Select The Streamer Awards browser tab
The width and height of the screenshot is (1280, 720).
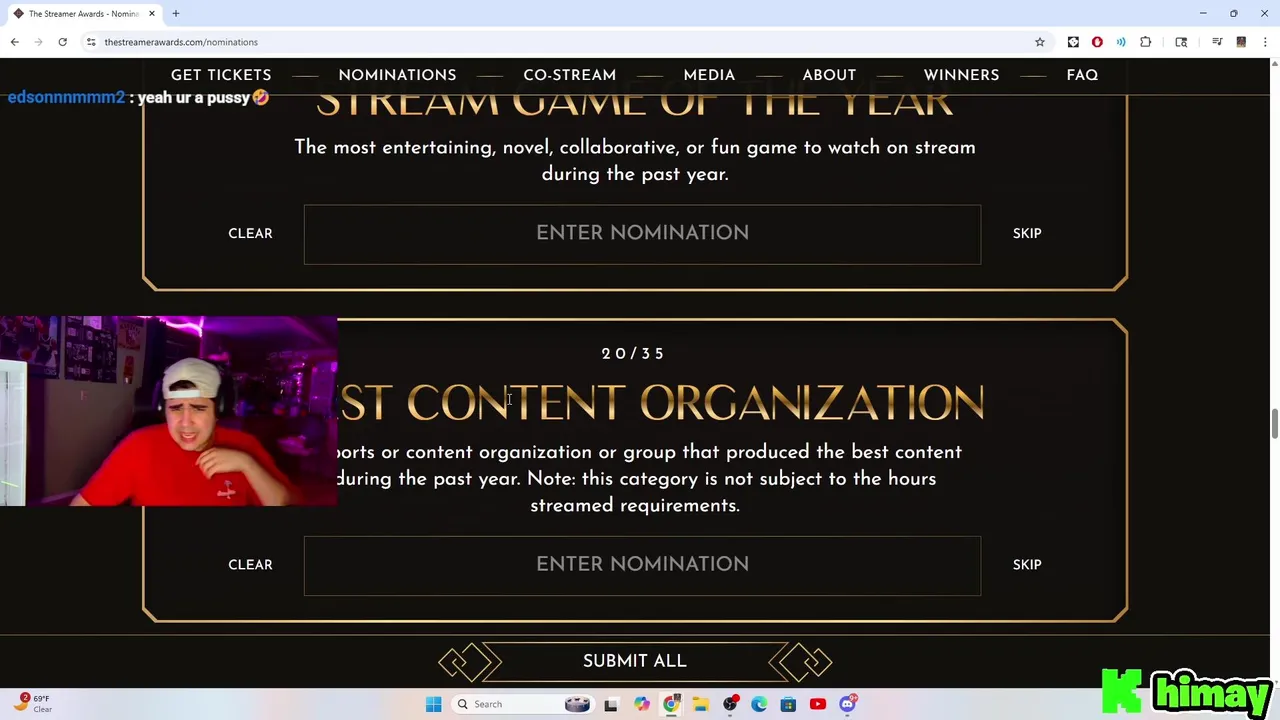pos(83,13)
